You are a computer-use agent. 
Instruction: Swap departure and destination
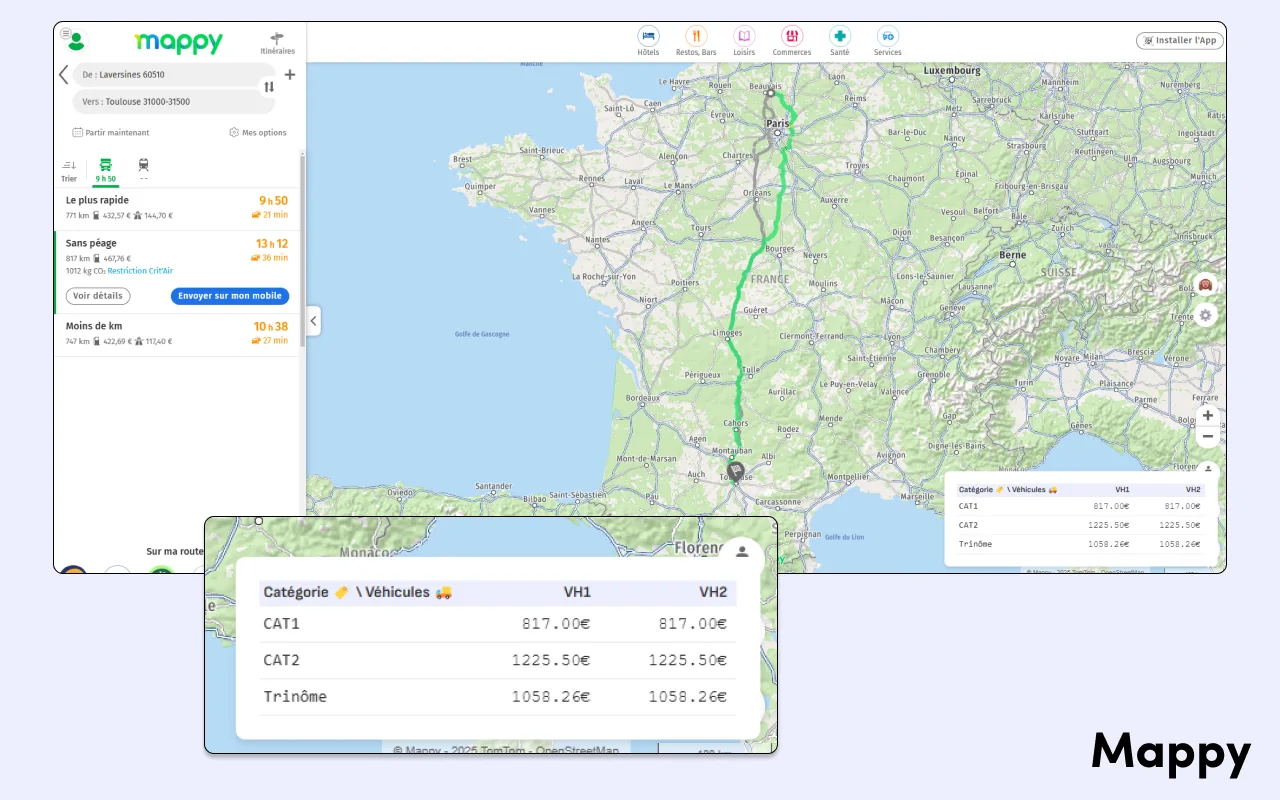(x=269, y=87)
